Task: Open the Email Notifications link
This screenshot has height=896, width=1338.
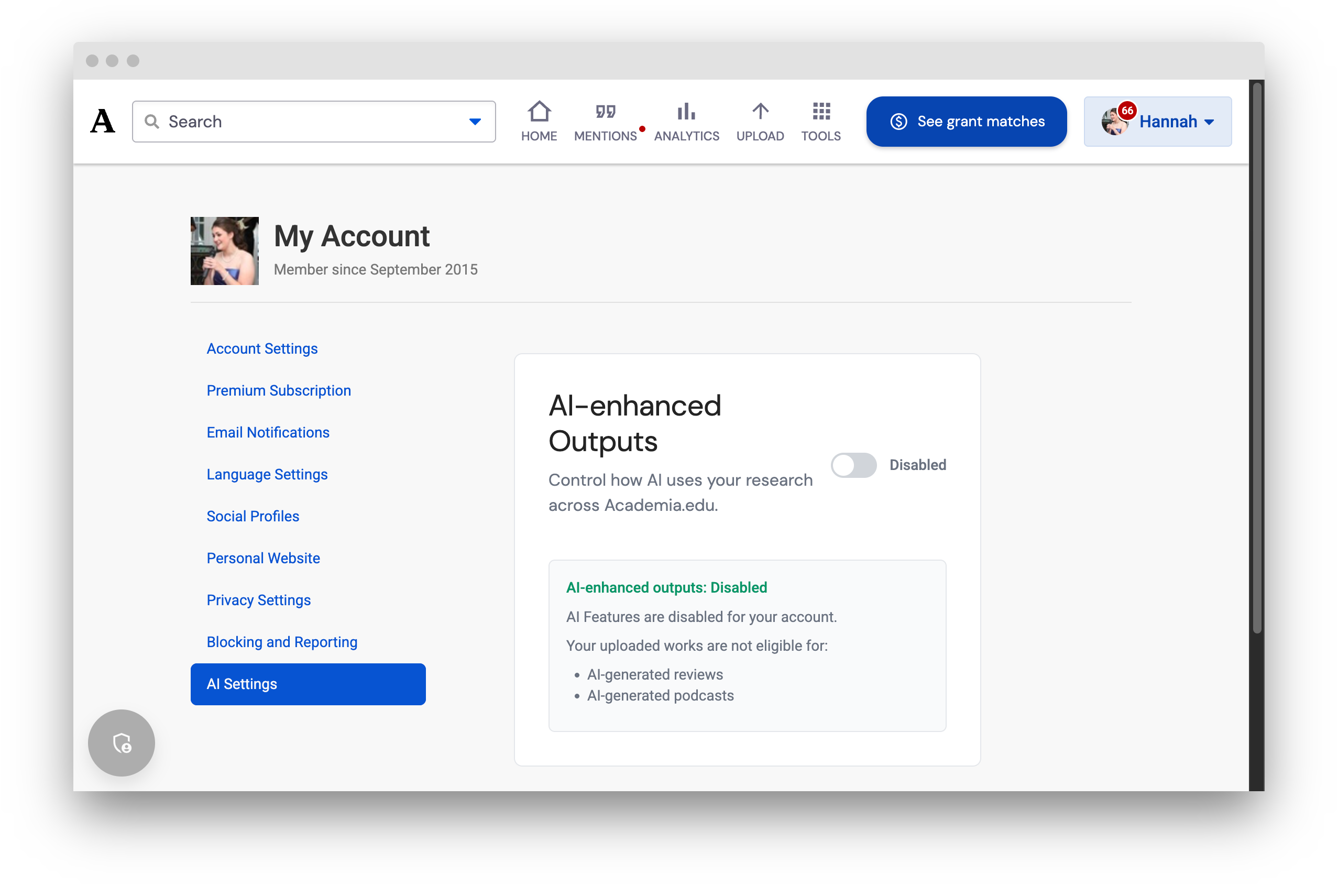Action: pos(268,433)
